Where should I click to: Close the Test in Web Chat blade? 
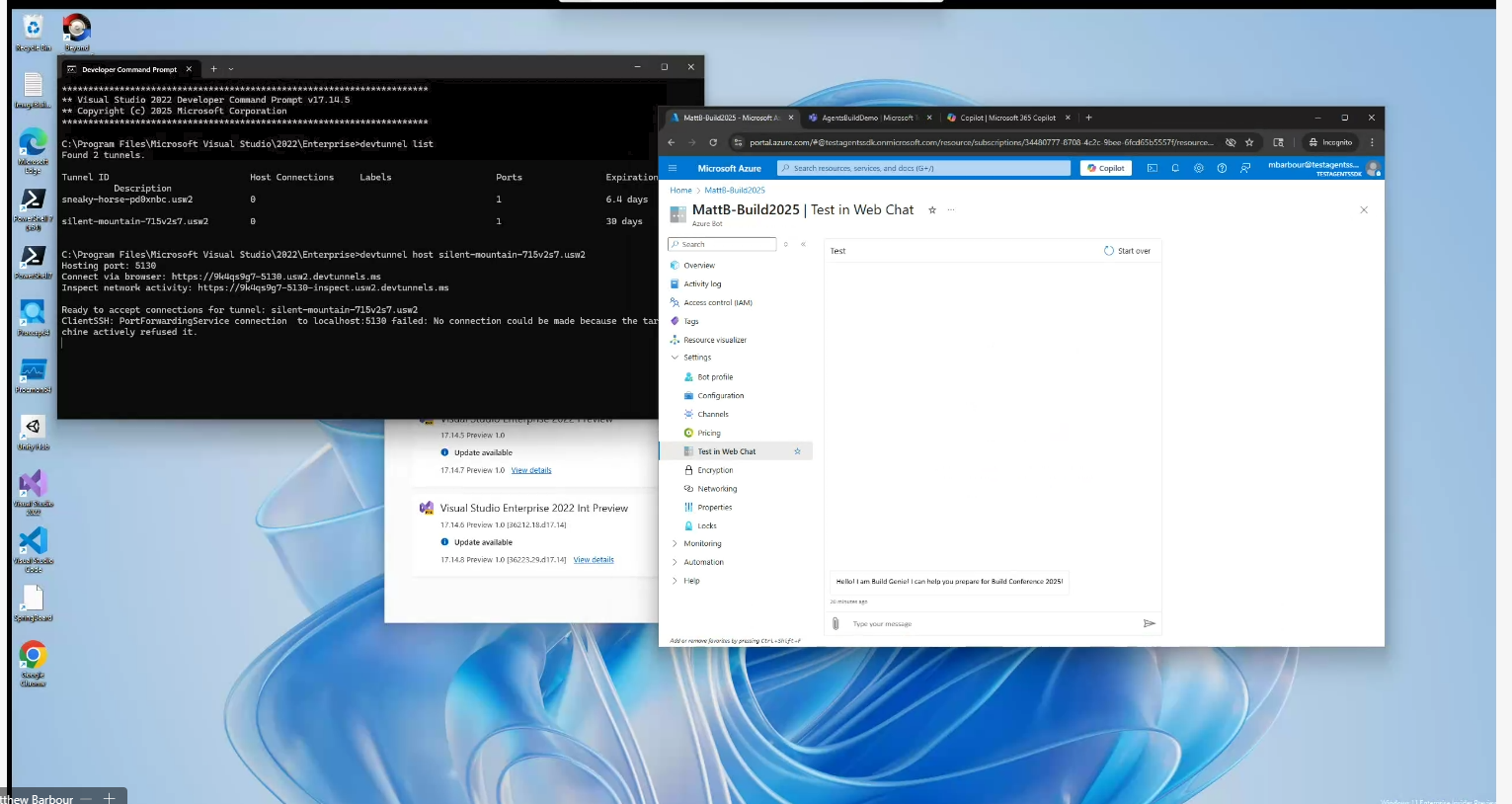point(1364,209)
